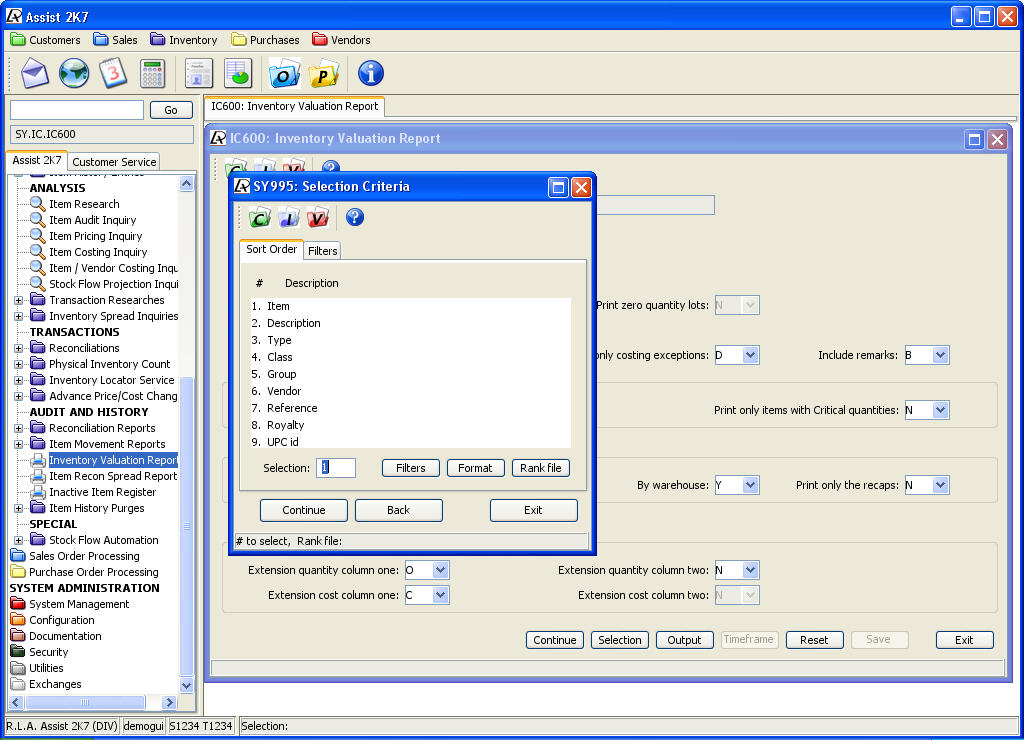This screenshot has height=740, width=1024.
Task: Select Purchase Order Processing tree item
Action: (93, 572)
